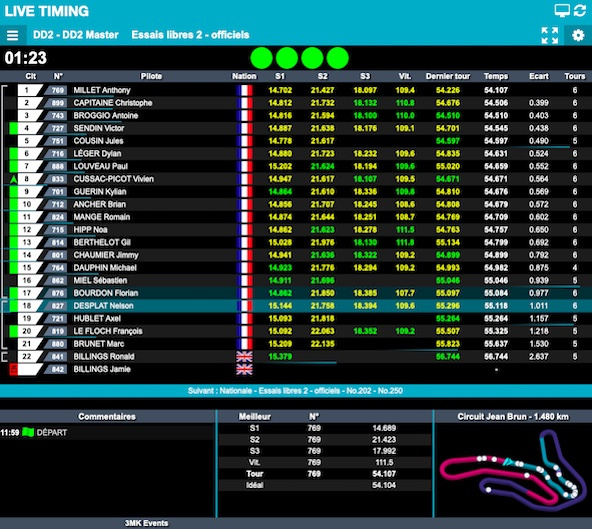Select driver row LE FLOCH François
Image resolution: width=592 pixels, height=529 pixels.
(296, 331)
